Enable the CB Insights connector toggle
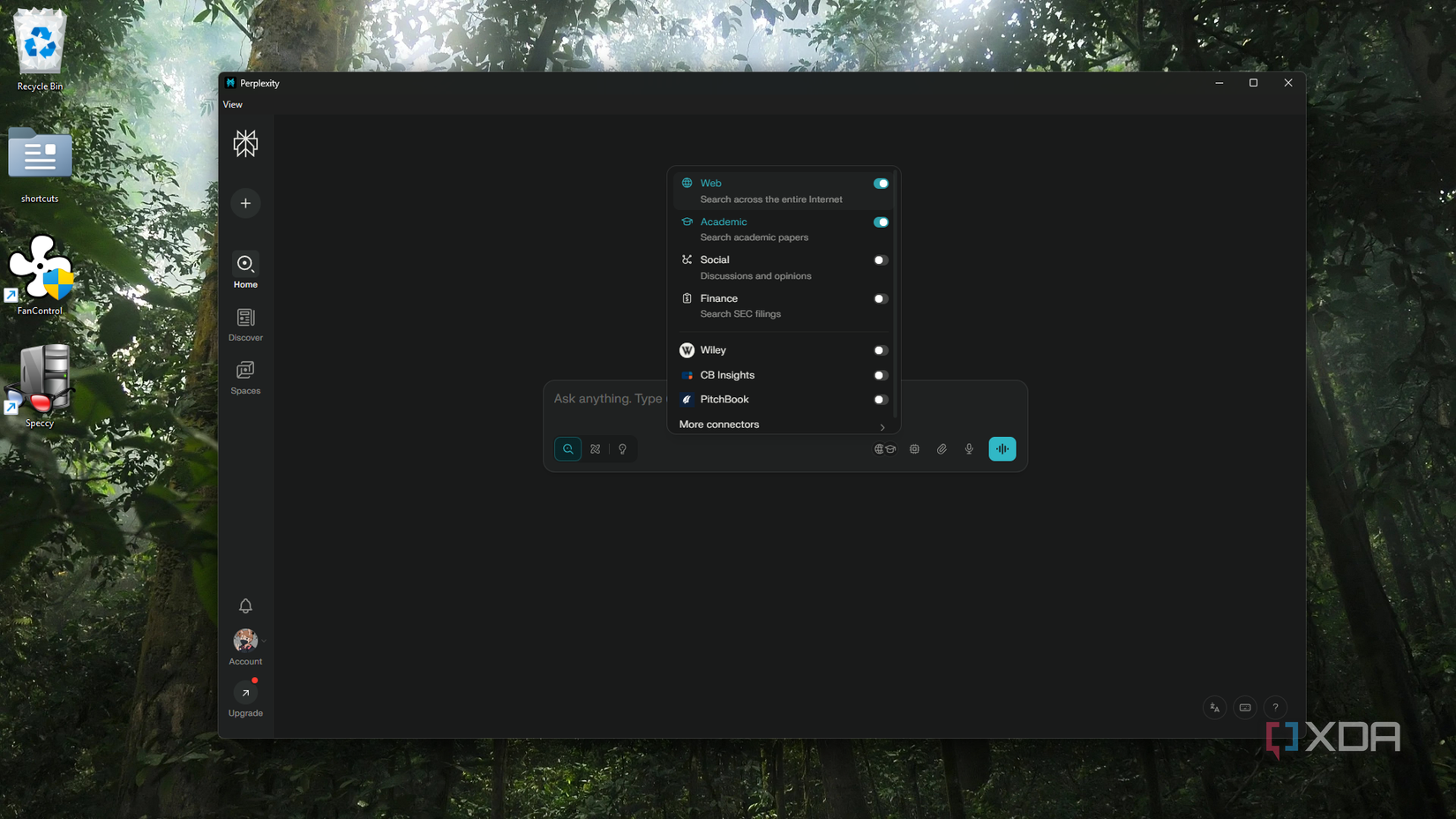Viewport: 1456px width, 819px height. click(881, 375)
